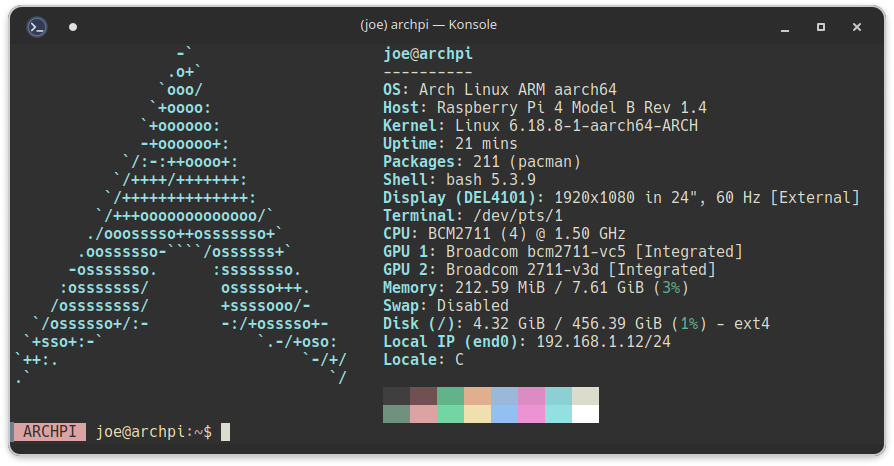
Task: Focus the terminal cursor block after the prompt
Action: coord(225,432)
